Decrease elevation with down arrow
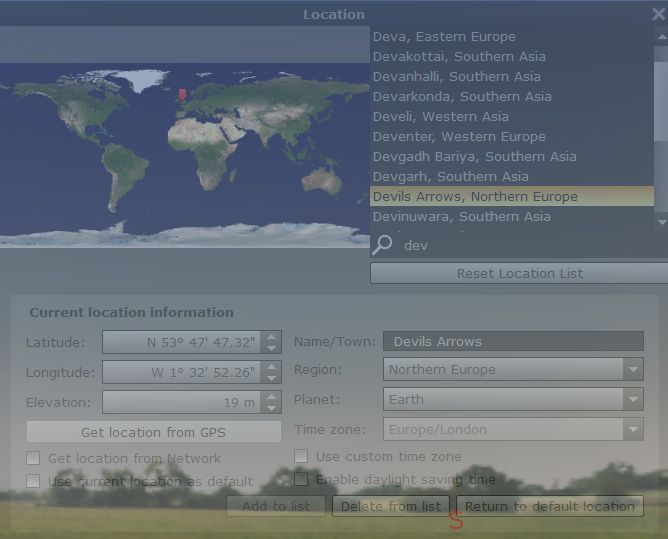The width and height of the screenshot is (668, 539). click(271, 408)
